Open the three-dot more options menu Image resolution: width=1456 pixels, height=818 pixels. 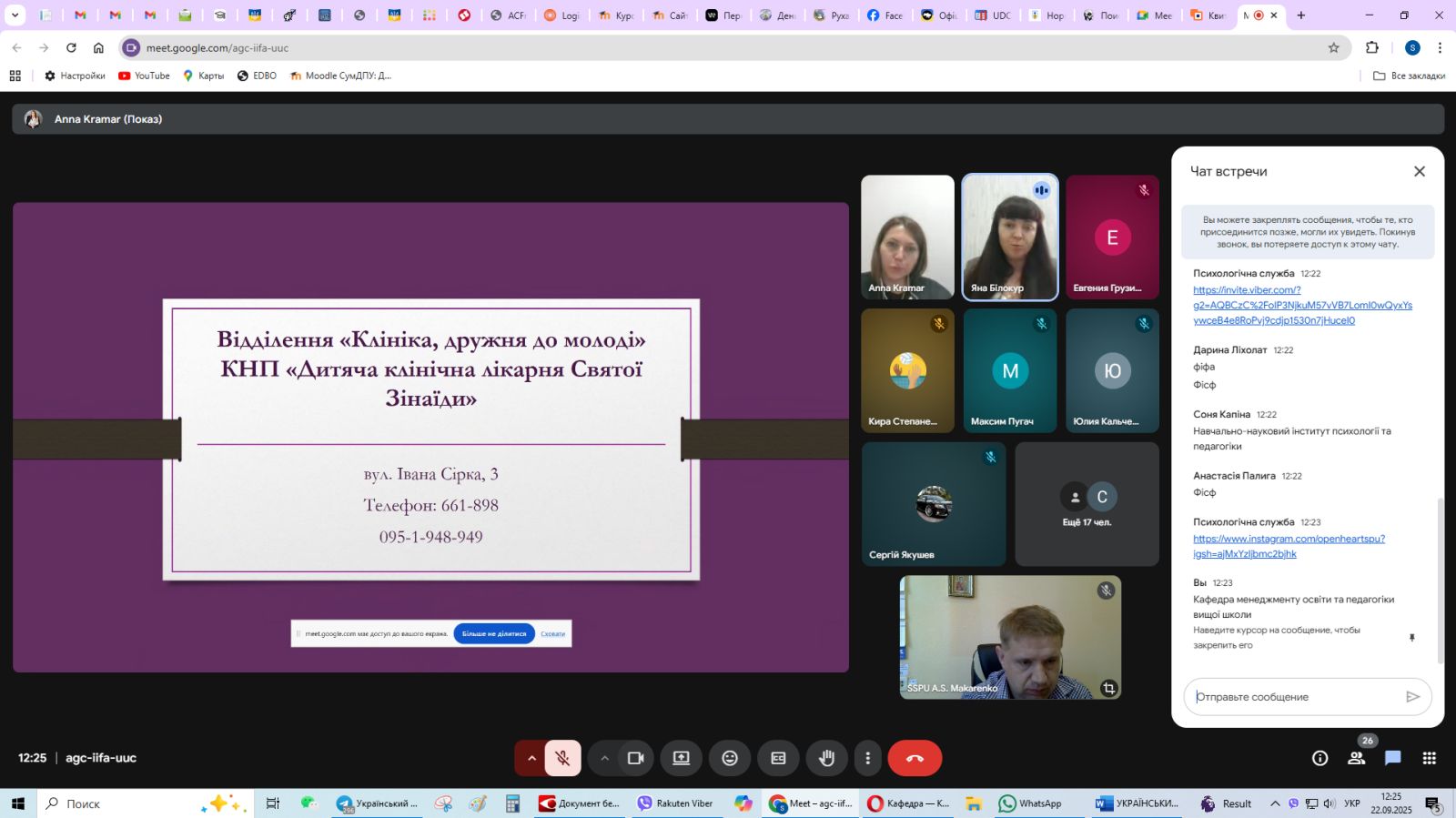[867, 758]
